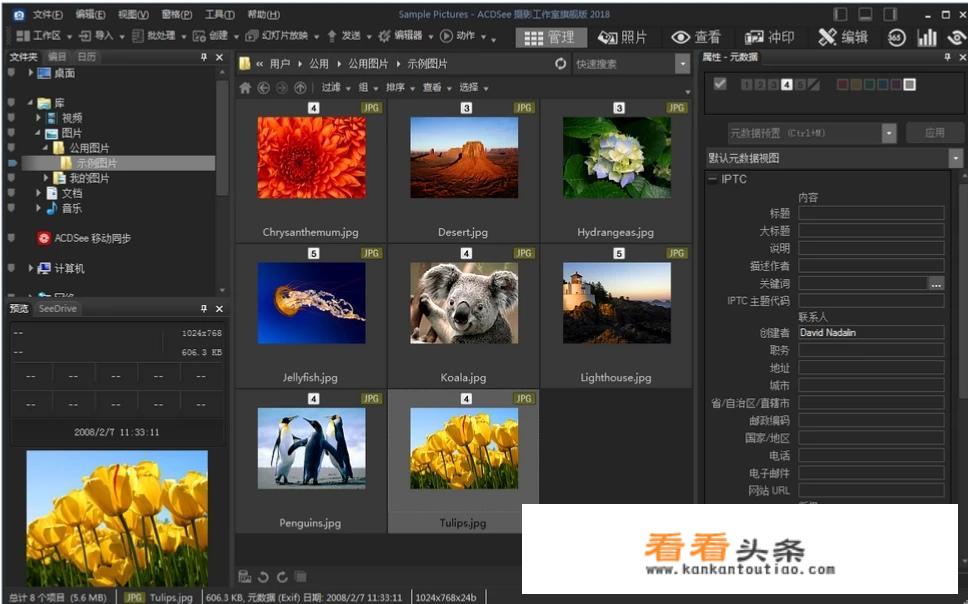Pin the 文件夹 folders pane
Viewport: 968px width, 604px height.
204,57
